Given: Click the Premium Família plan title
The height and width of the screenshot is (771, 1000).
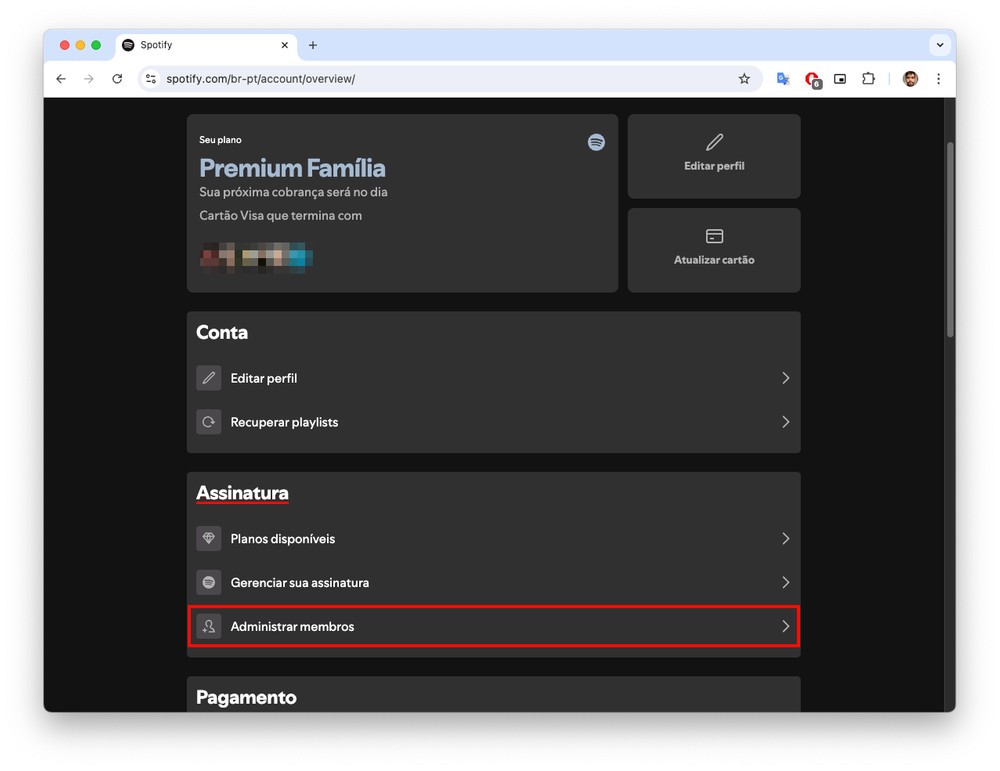Looking at the screenshot, I should coord(292,168).
